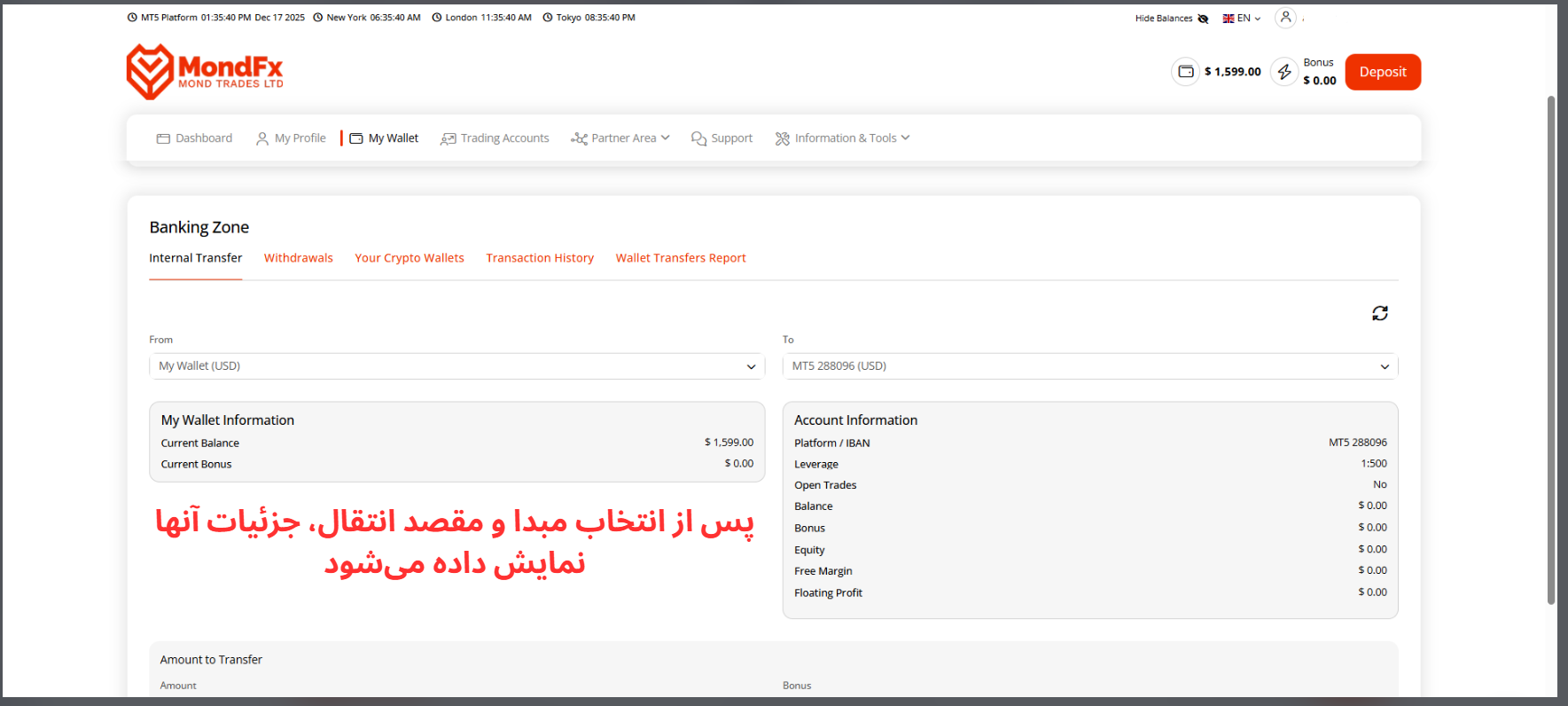
Task: Click the bonus lightning bolt icon
Action: [x=1284, y=72]
